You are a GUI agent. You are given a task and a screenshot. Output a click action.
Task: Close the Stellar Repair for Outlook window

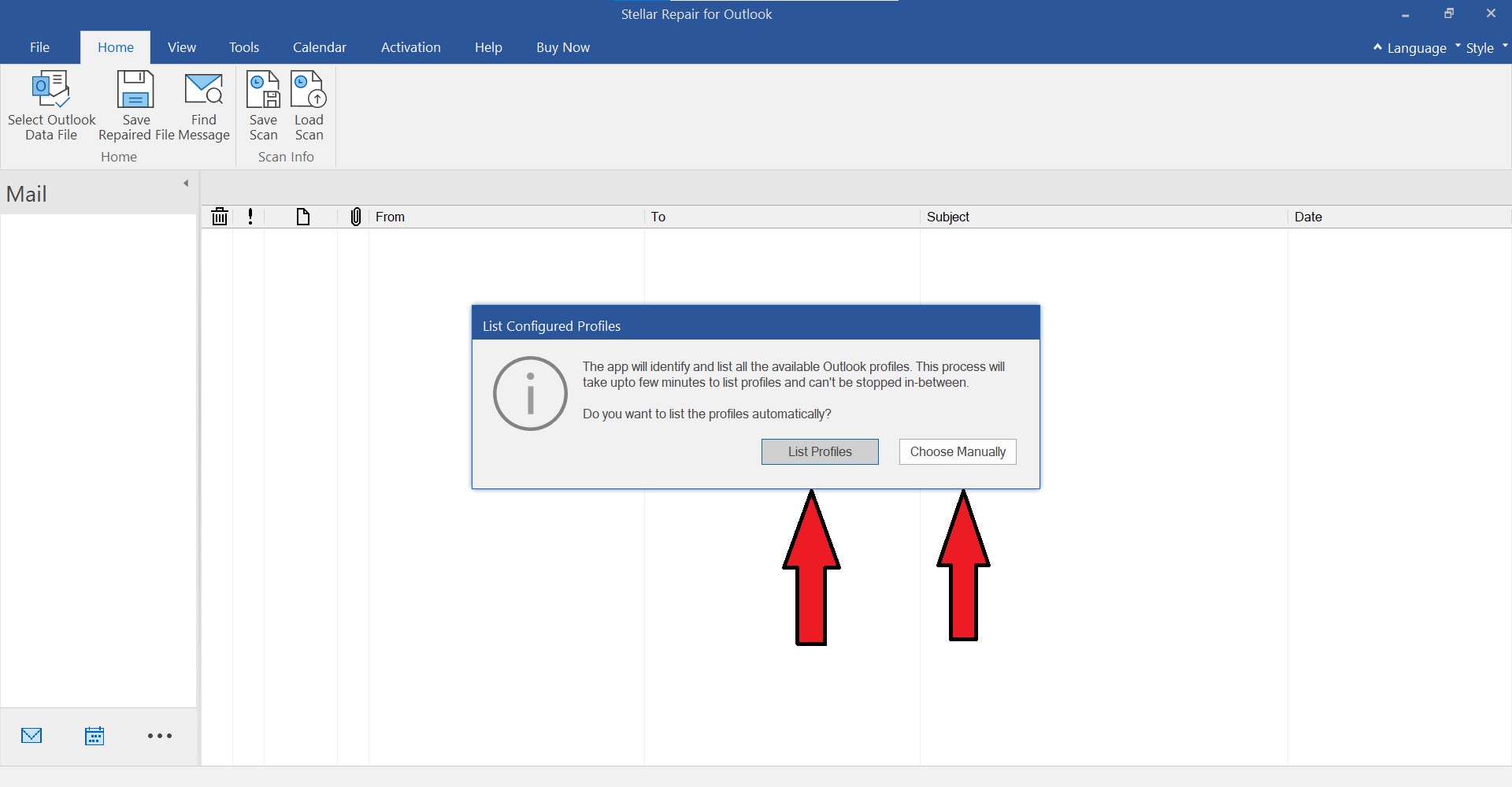1491,13
